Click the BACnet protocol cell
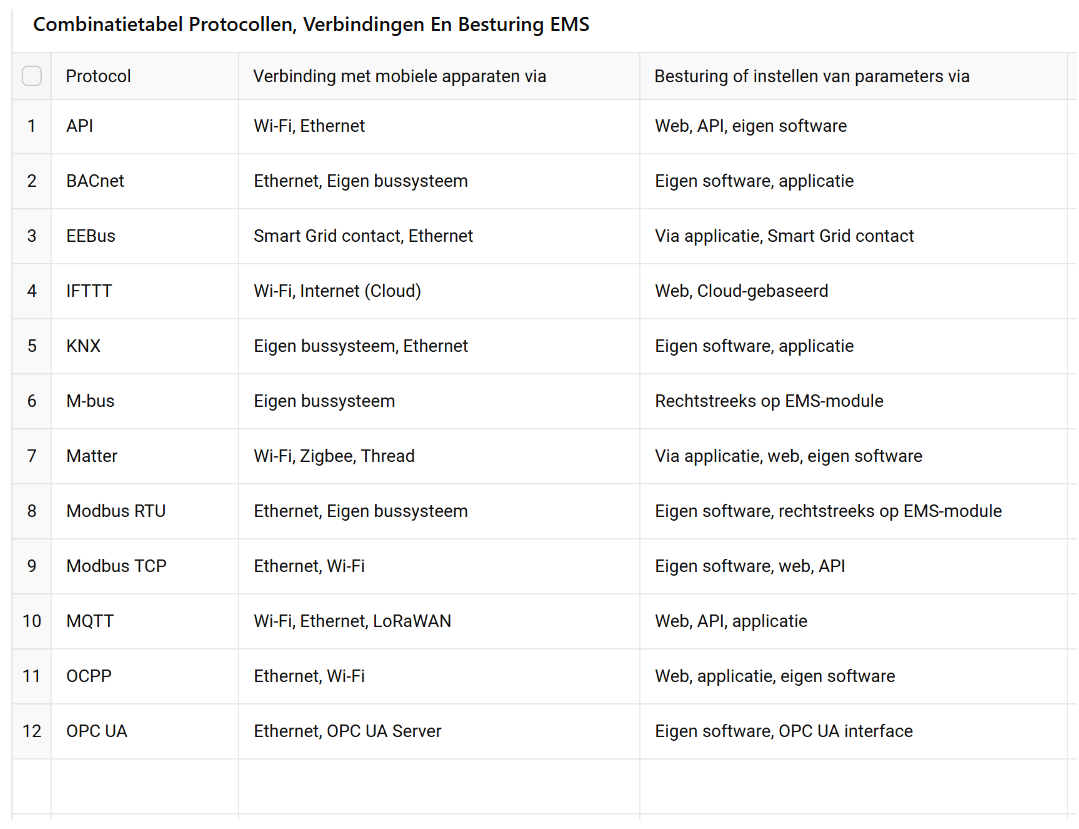The height and width of the screenshot is (829, 1079). point(145,182)
